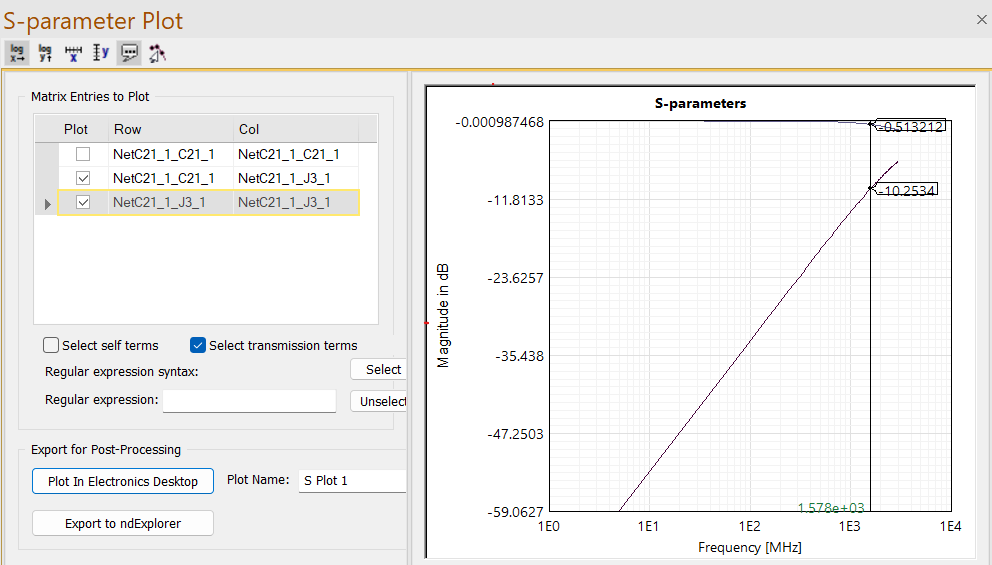The image size is (992, 565).
Task: Edit the Plot Name field S Plot 1
Action: 352,481
